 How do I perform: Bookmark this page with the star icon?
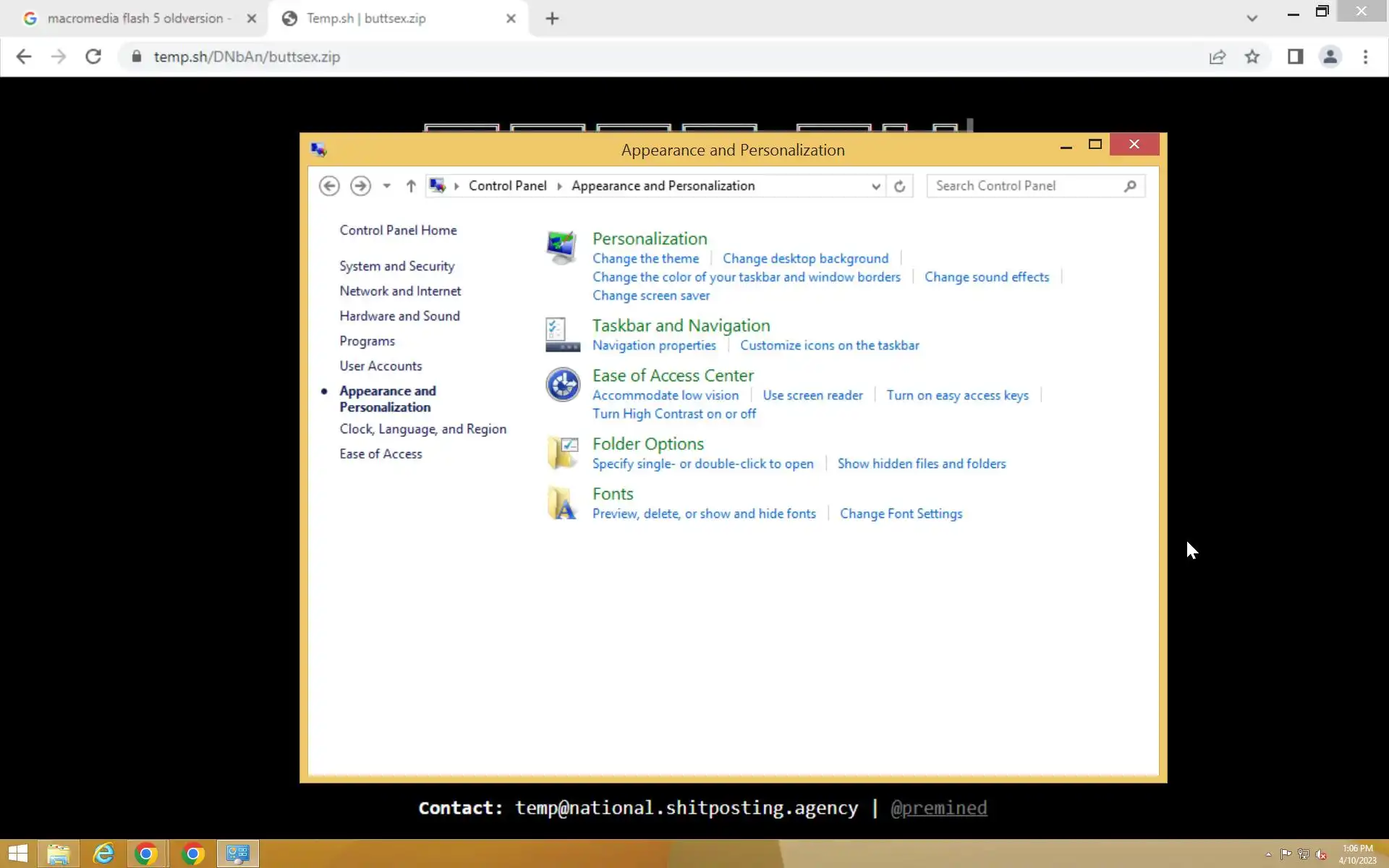[x=1252, y=56]
